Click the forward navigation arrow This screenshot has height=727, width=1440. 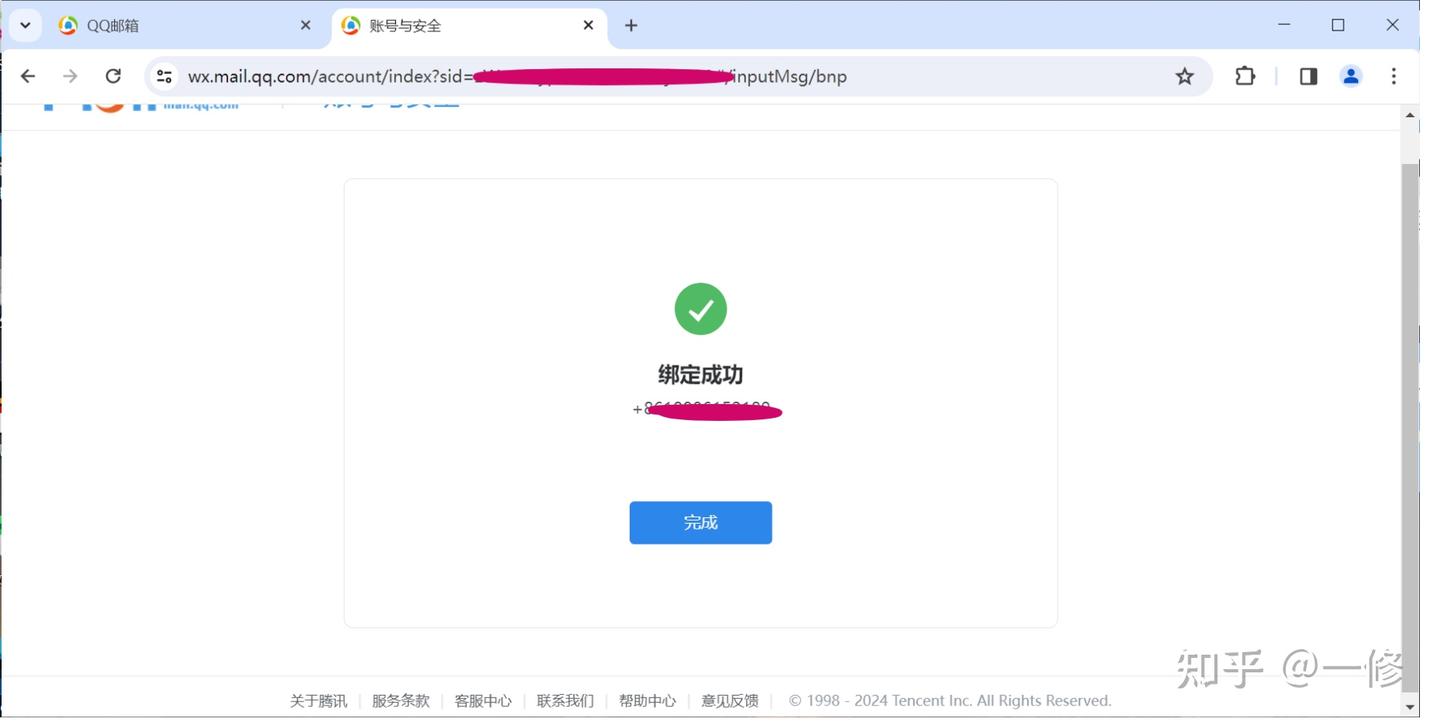point(68,76)
